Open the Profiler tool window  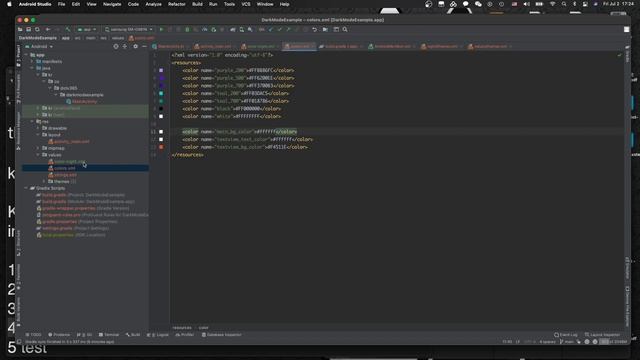(x=185, y=335)
